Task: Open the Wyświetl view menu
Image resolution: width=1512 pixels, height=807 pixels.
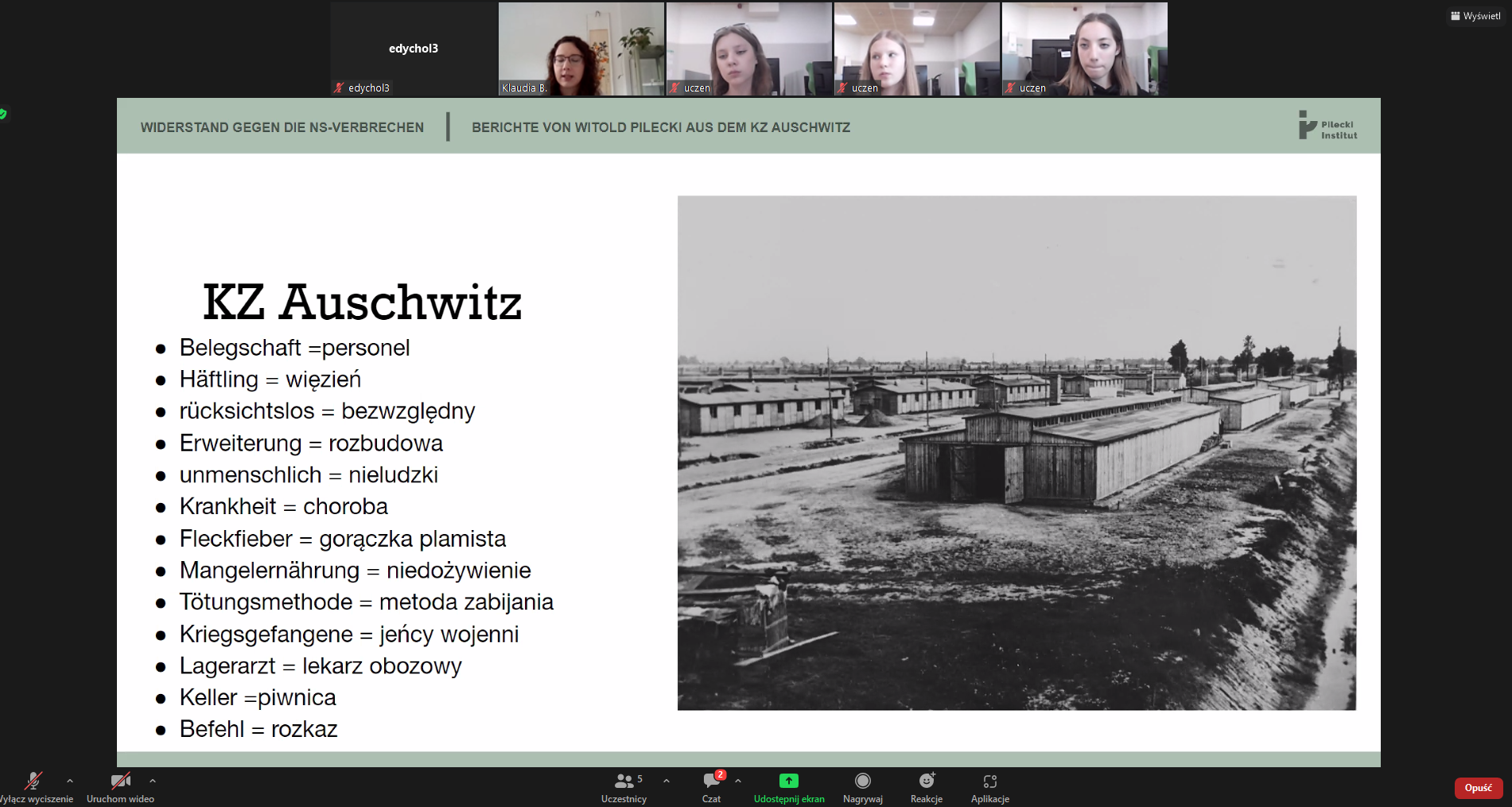Action: tap(1476, 16)
